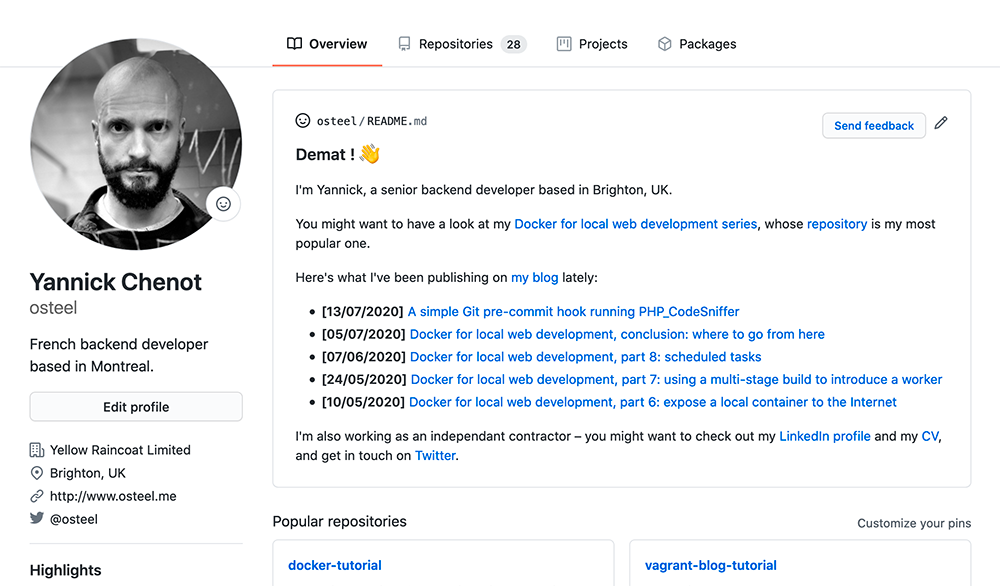
Task: Open Git pre-commit hook PHP_CodeSniffer post
Action: (x=573, y=312)
